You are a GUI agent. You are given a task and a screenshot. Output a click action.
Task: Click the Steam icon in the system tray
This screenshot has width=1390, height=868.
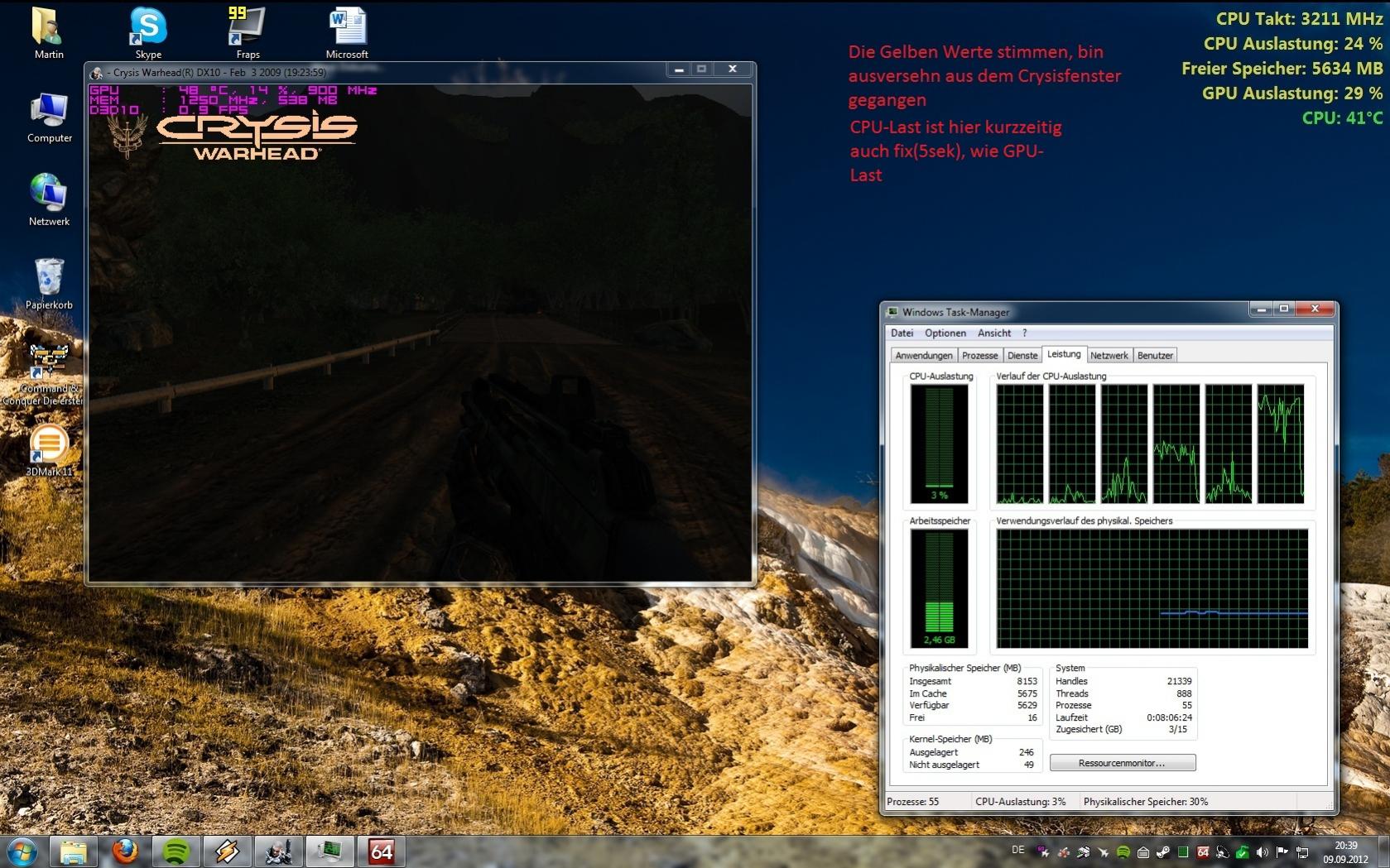pos(1163,851)
